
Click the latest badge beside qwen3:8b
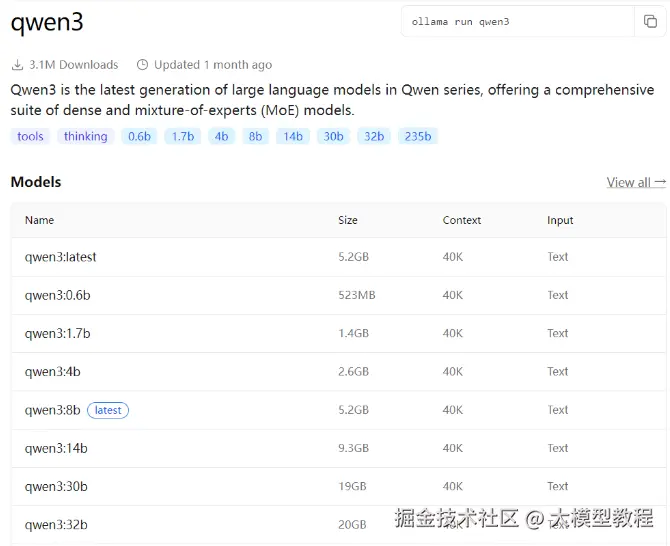108,410
